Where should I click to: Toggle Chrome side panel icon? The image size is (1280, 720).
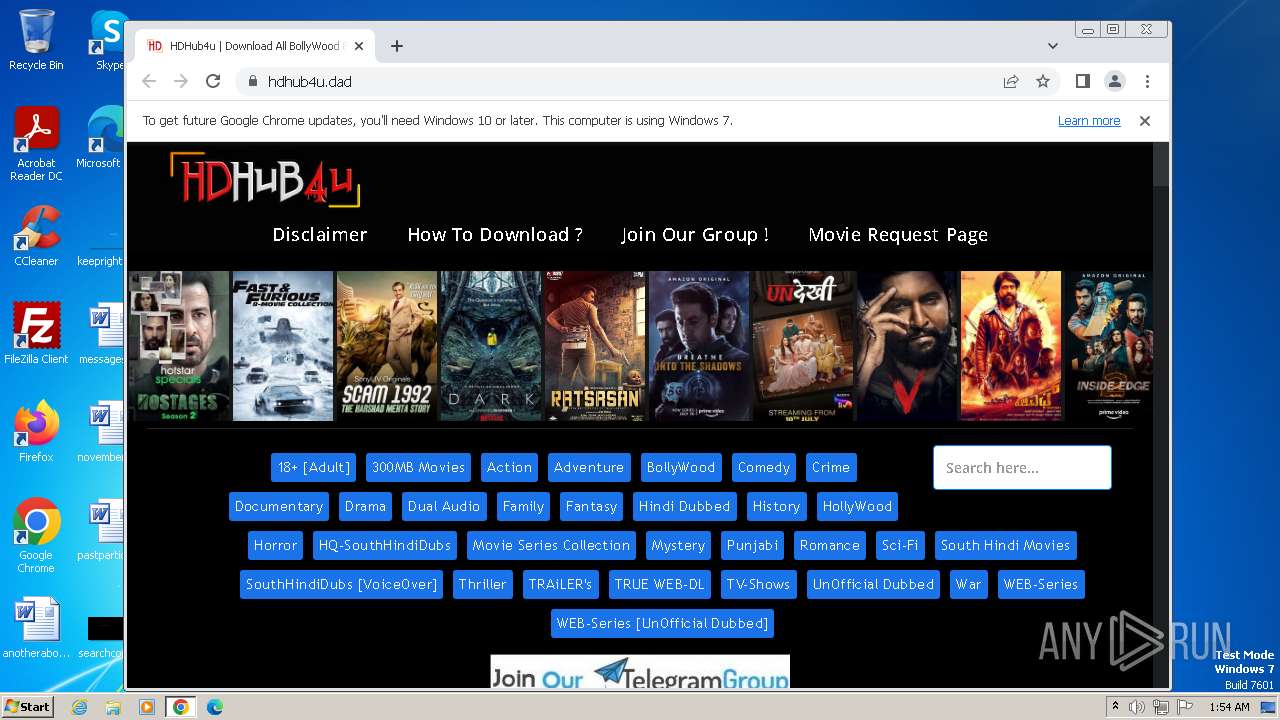(1083, 82)
